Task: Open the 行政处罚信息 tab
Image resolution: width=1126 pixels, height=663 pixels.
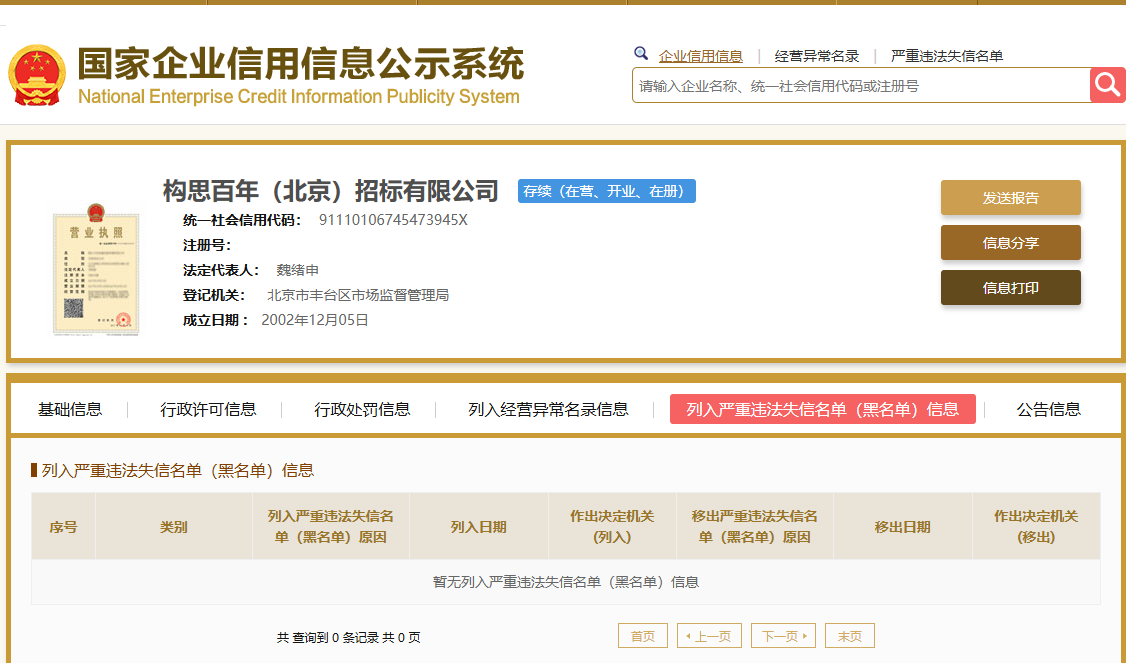Action: tap(362, 409)
